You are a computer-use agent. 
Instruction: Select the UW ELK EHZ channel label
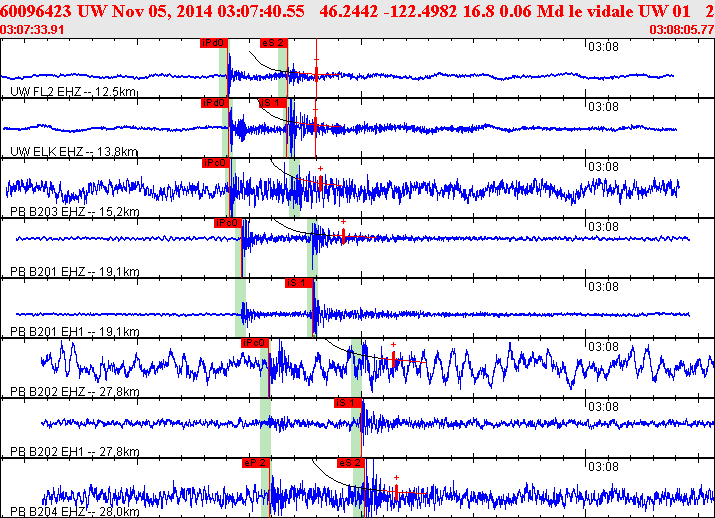[x=74, y=152]
